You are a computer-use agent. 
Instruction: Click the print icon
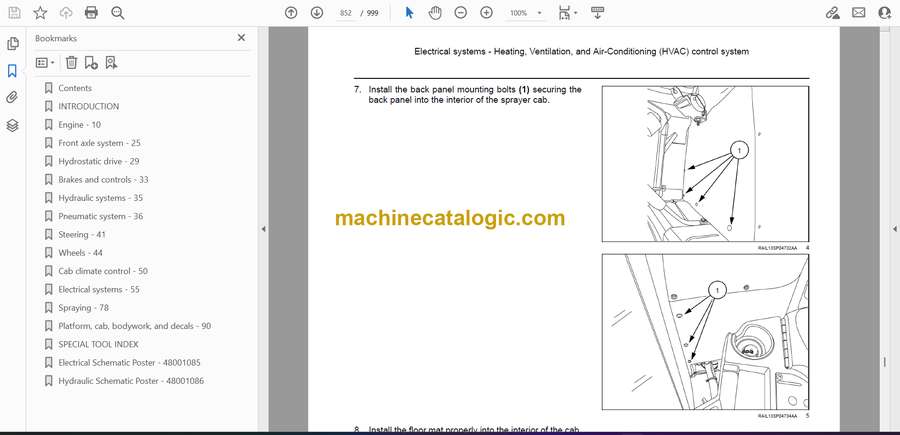tap(92, 13)
